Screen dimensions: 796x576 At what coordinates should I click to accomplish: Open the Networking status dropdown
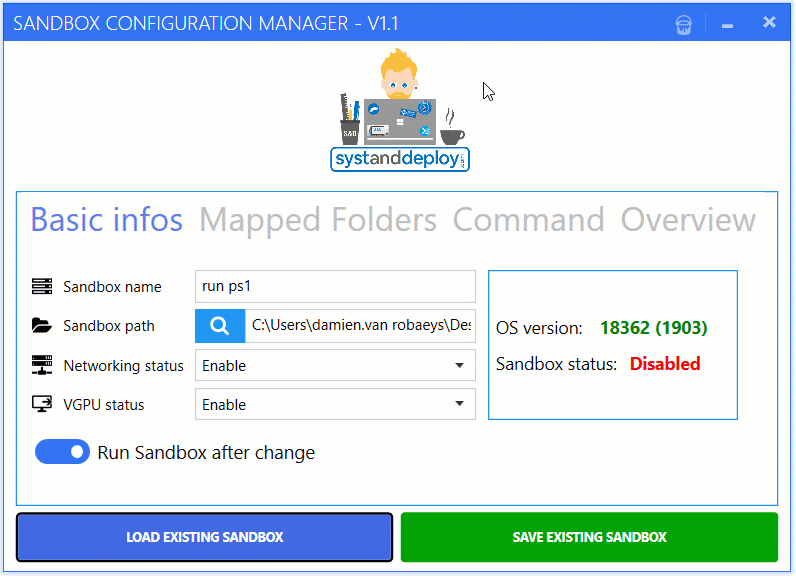(x=335, y=366)
